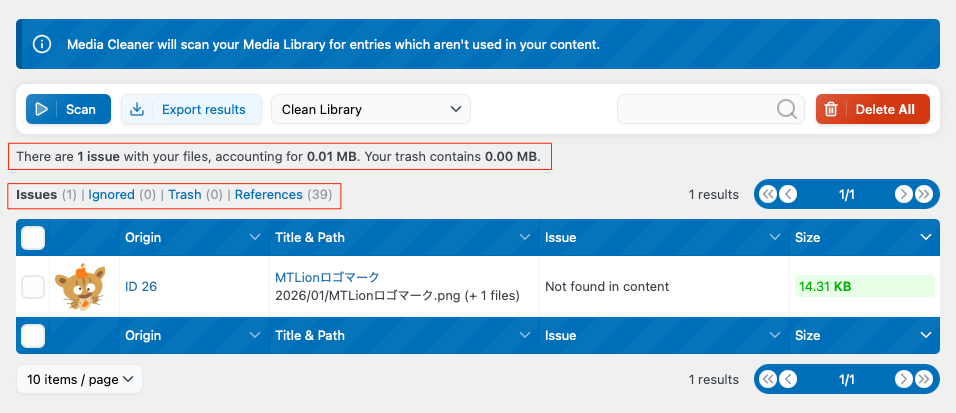Select the checkbox for ID 26 row
Screen dimensions: 956x413
coord(33,286)
